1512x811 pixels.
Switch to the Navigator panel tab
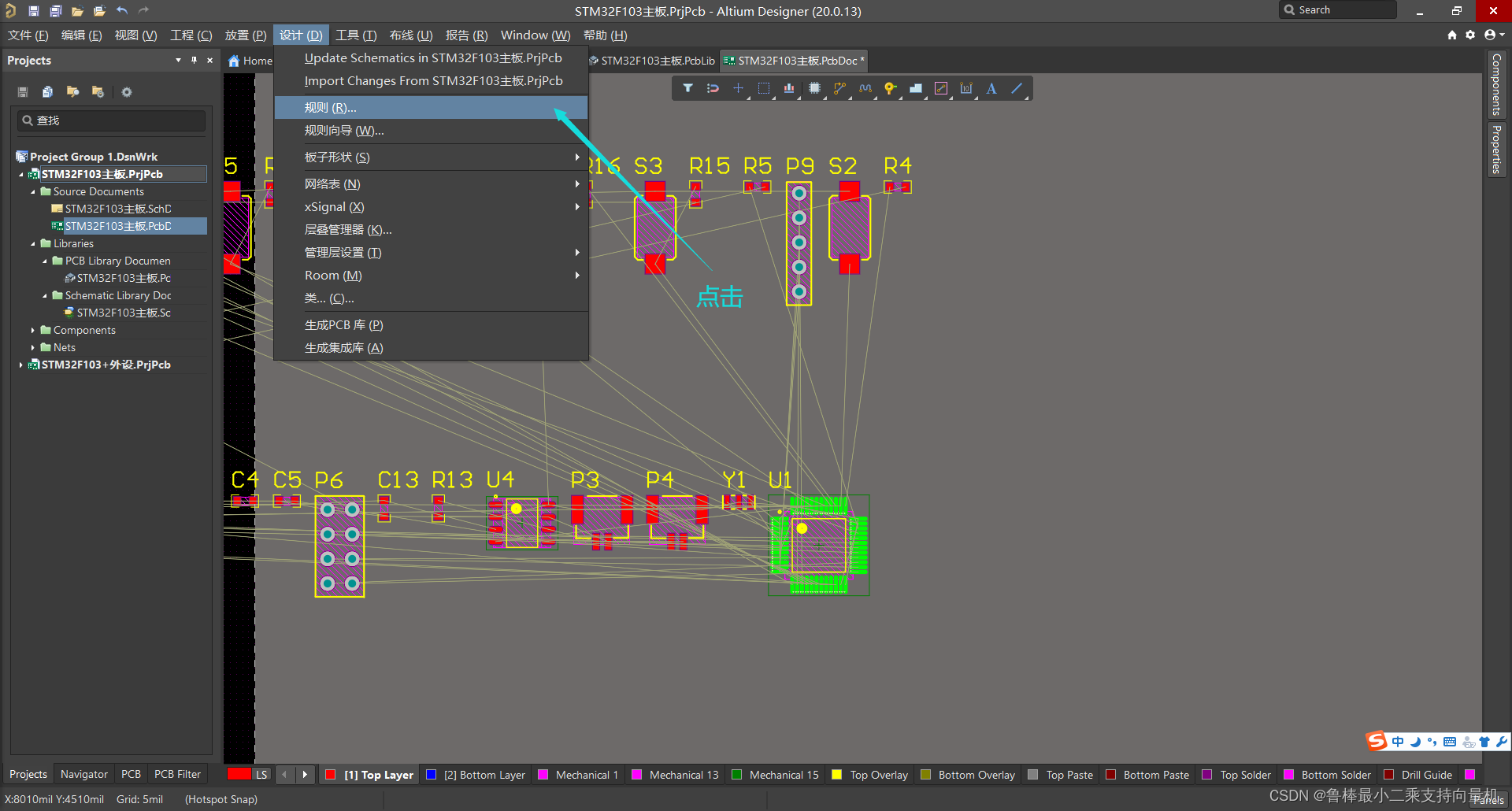click(84, 775)
